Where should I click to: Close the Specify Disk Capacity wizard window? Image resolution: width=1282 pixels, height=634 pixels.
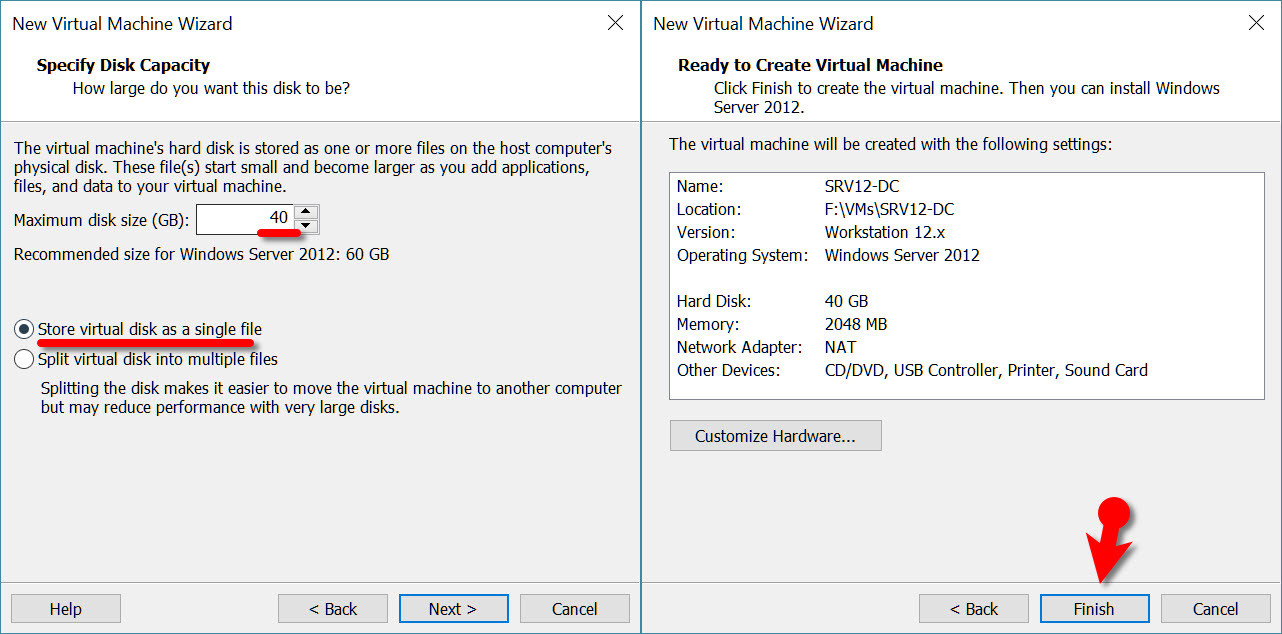point(616,23)
